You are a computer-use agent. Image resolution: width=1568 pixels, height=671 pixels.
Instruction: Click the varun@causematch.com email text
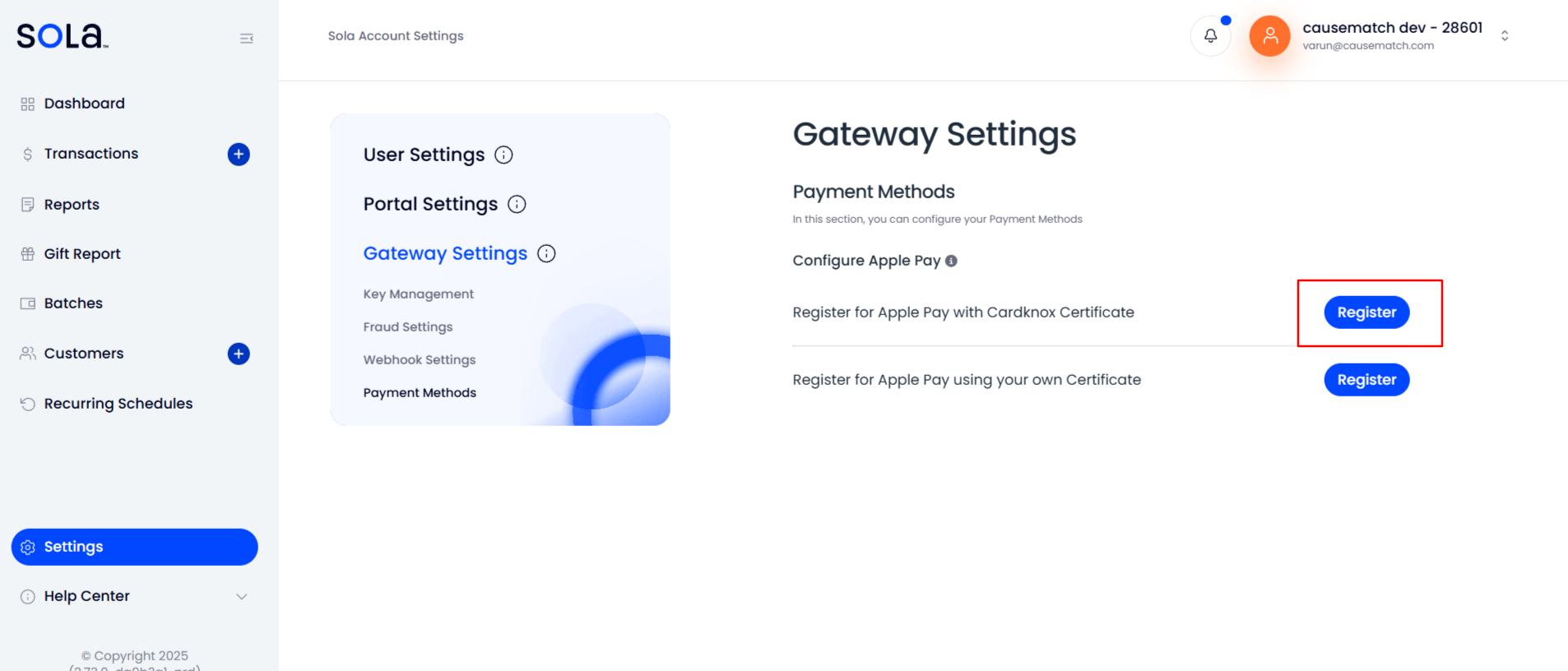pos(1368,46)
